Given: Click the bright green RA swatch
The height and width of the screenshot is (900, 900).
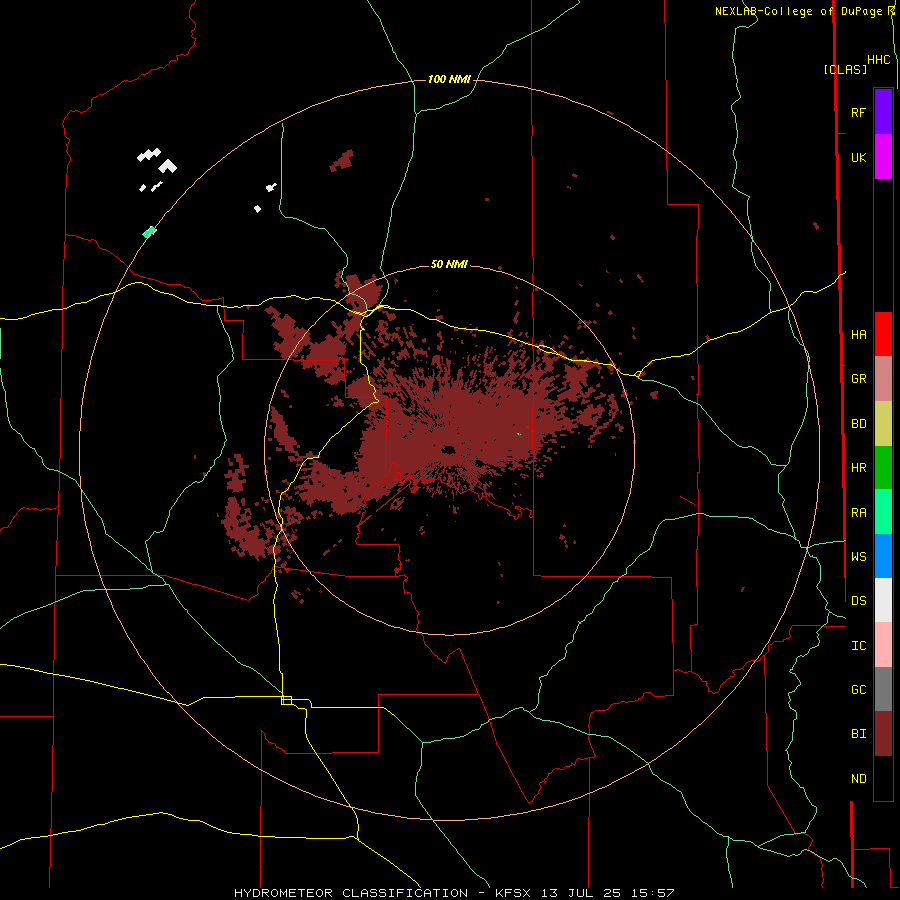Looking at the screenshot, I should click(x=883, y=512).
